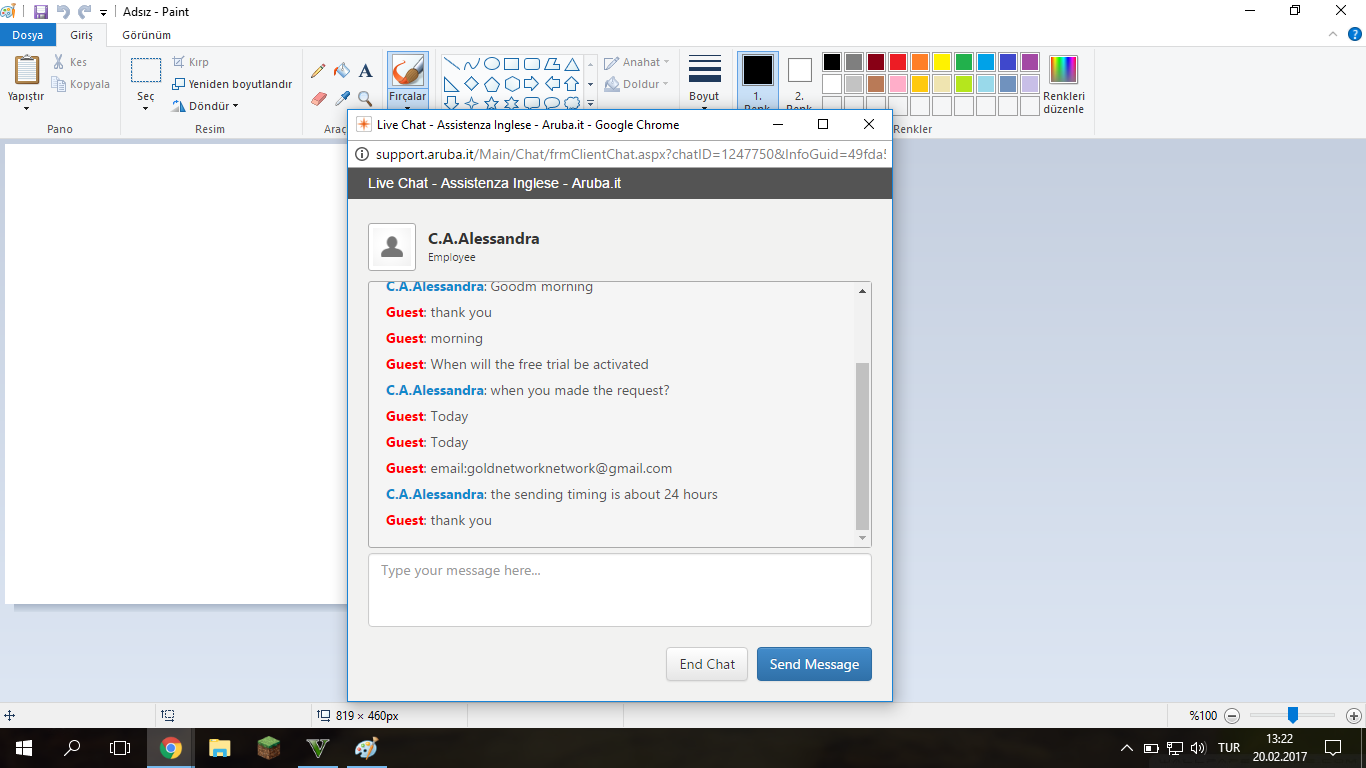Select the Curve shape
The height and width of the screenshot is (768, 1366).
(472, 64)
